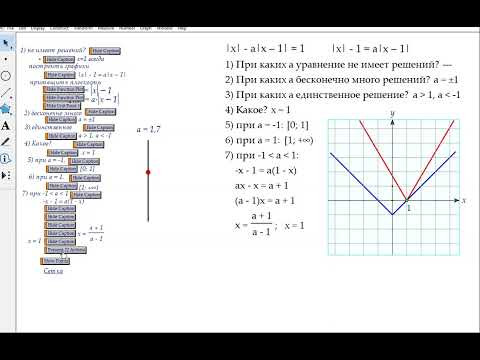
Task: Click the Present 22 Actions button
Action: [x=66, y=250]
